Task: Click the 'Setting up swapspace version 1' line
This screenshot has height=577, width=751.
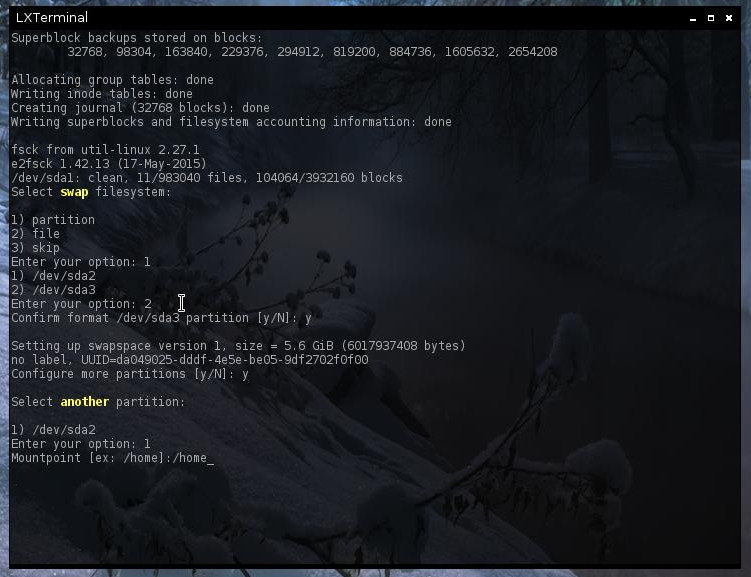Action: tap(238, 346)
